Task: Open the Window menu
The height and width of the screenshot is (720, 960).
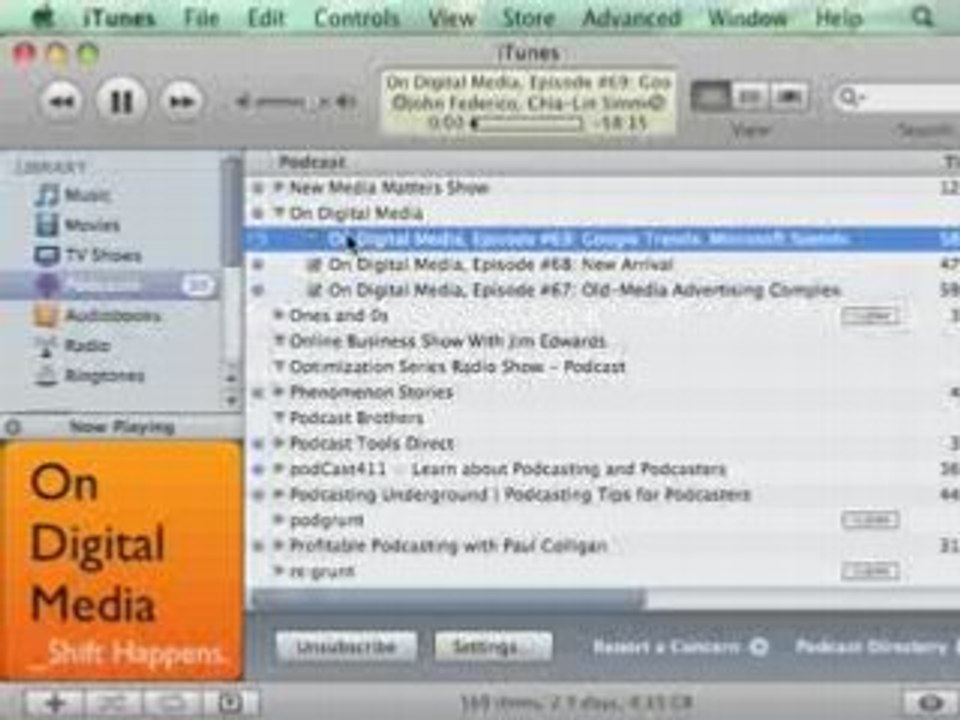Action: 747,18
